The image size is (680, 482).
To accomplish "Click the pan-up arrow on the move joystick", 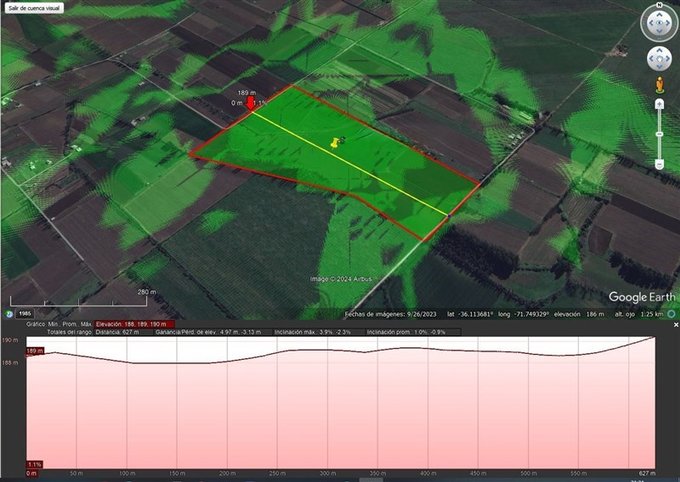I will [659, 50].
